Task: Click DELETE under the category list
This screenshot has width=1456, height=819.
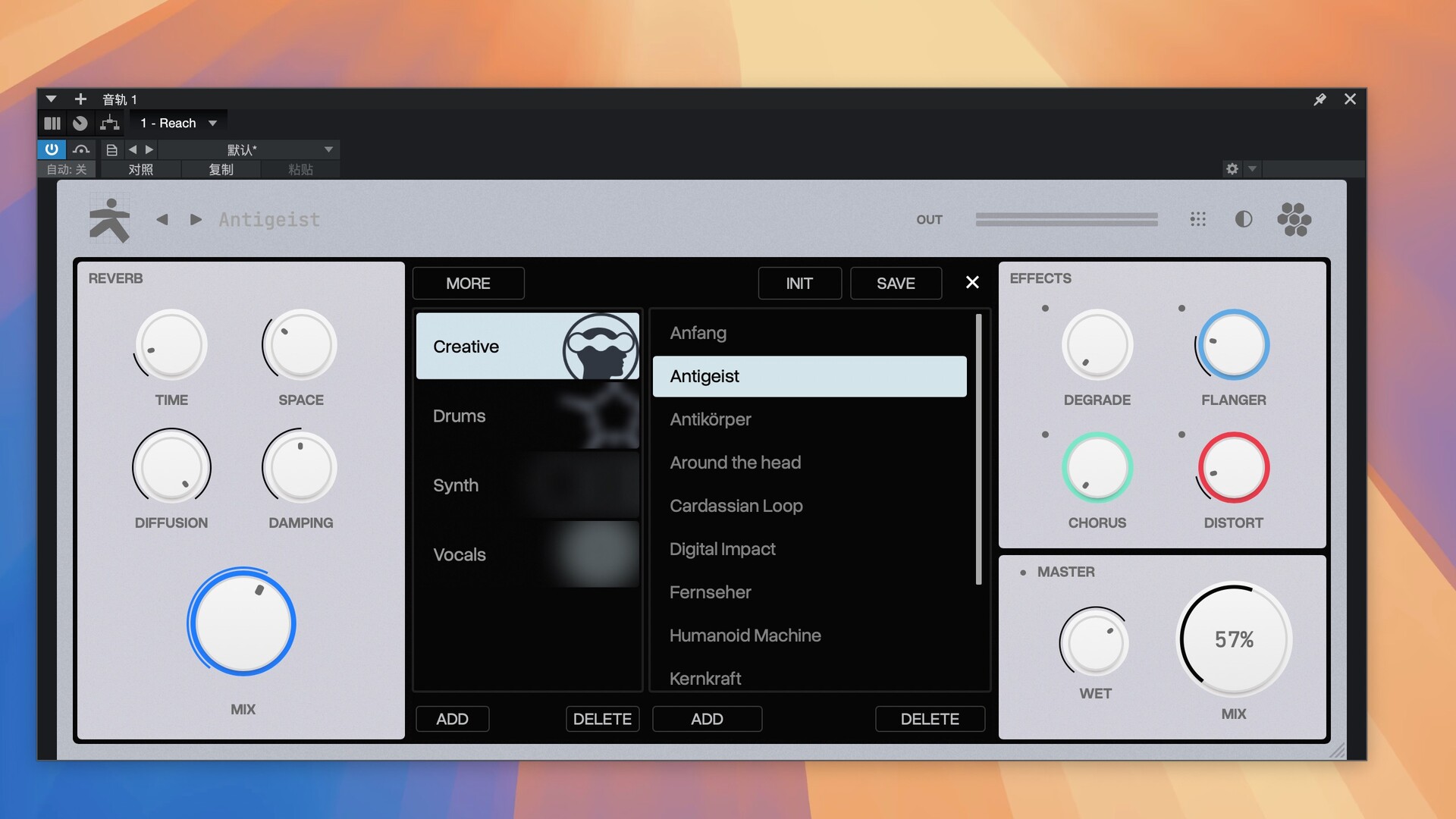Action: [602, 719]
